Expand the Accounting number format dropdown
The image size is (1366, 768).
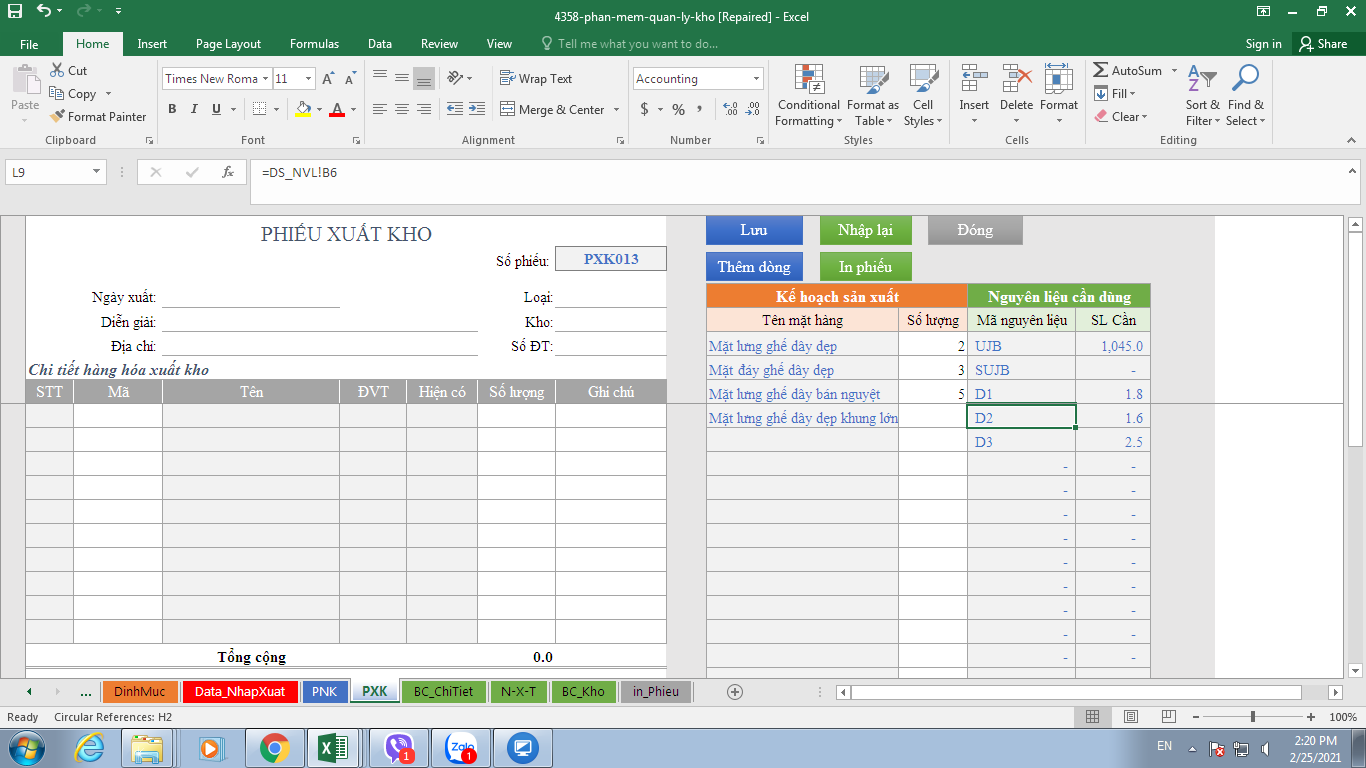[x=756, y=79]
